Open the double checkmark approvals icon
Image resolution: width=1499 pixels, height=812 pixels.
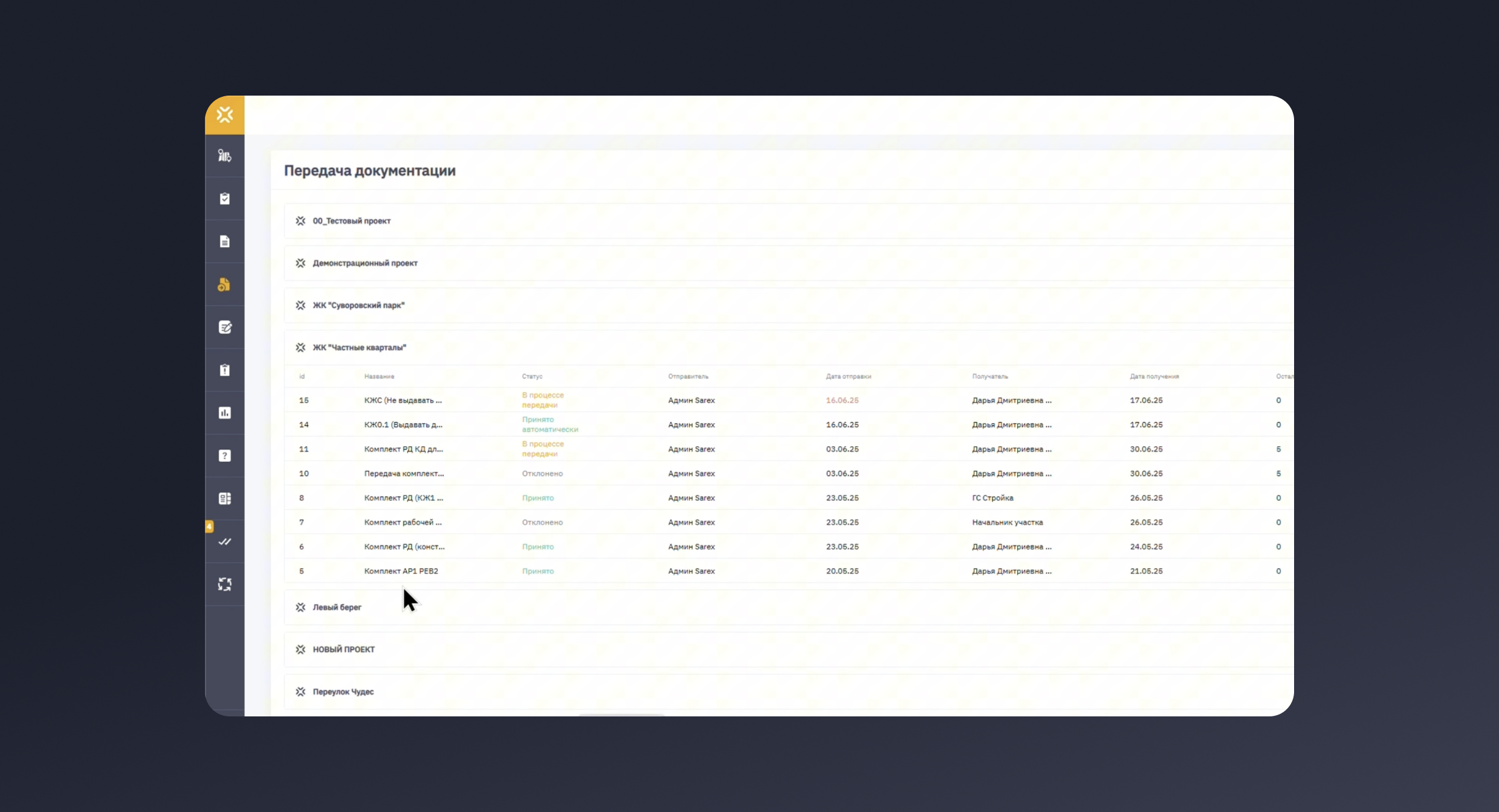point(225,541)
